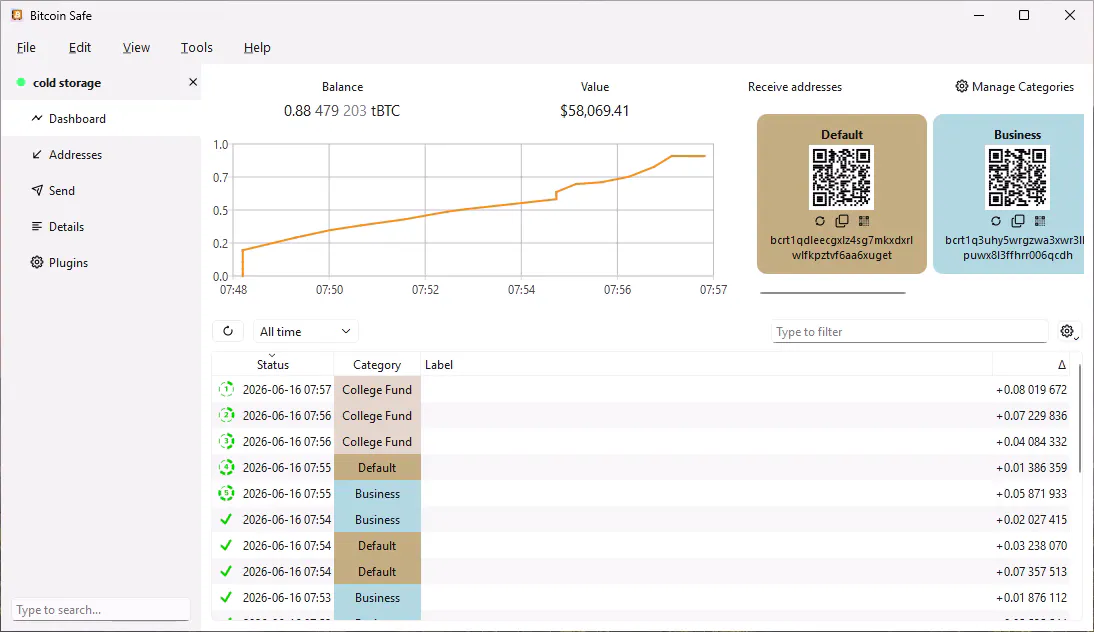Image resolution: width=1094 pixels, height=632 pixels.
Task: Copy the Business receive address
Action: 1018,221
